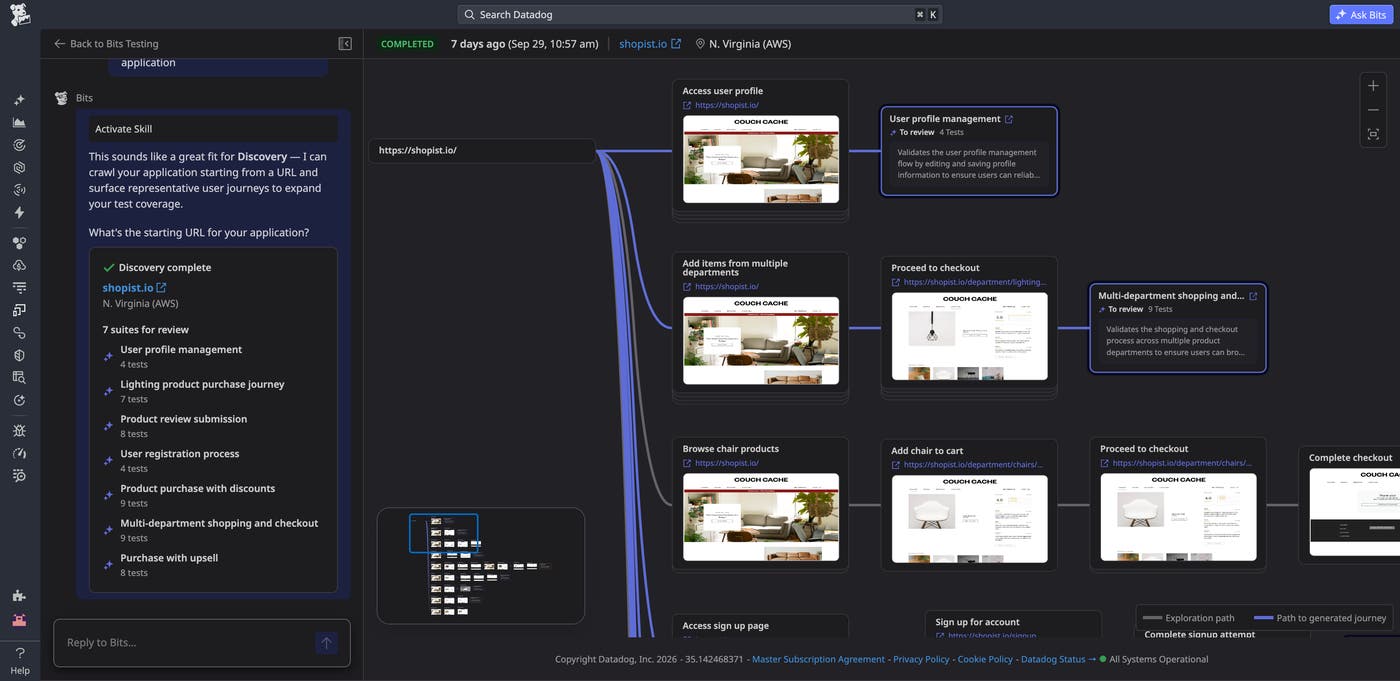Image resolution: width=1400 pixels, height=681 pixels.
Task: Click URL under Access user profile
Action: [727, 105]
